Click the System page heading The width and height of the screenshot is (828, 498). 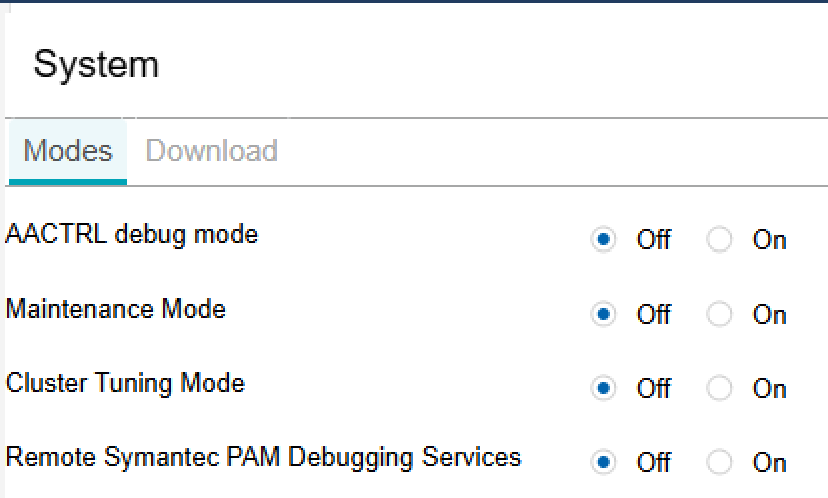(x=96, y=64)
